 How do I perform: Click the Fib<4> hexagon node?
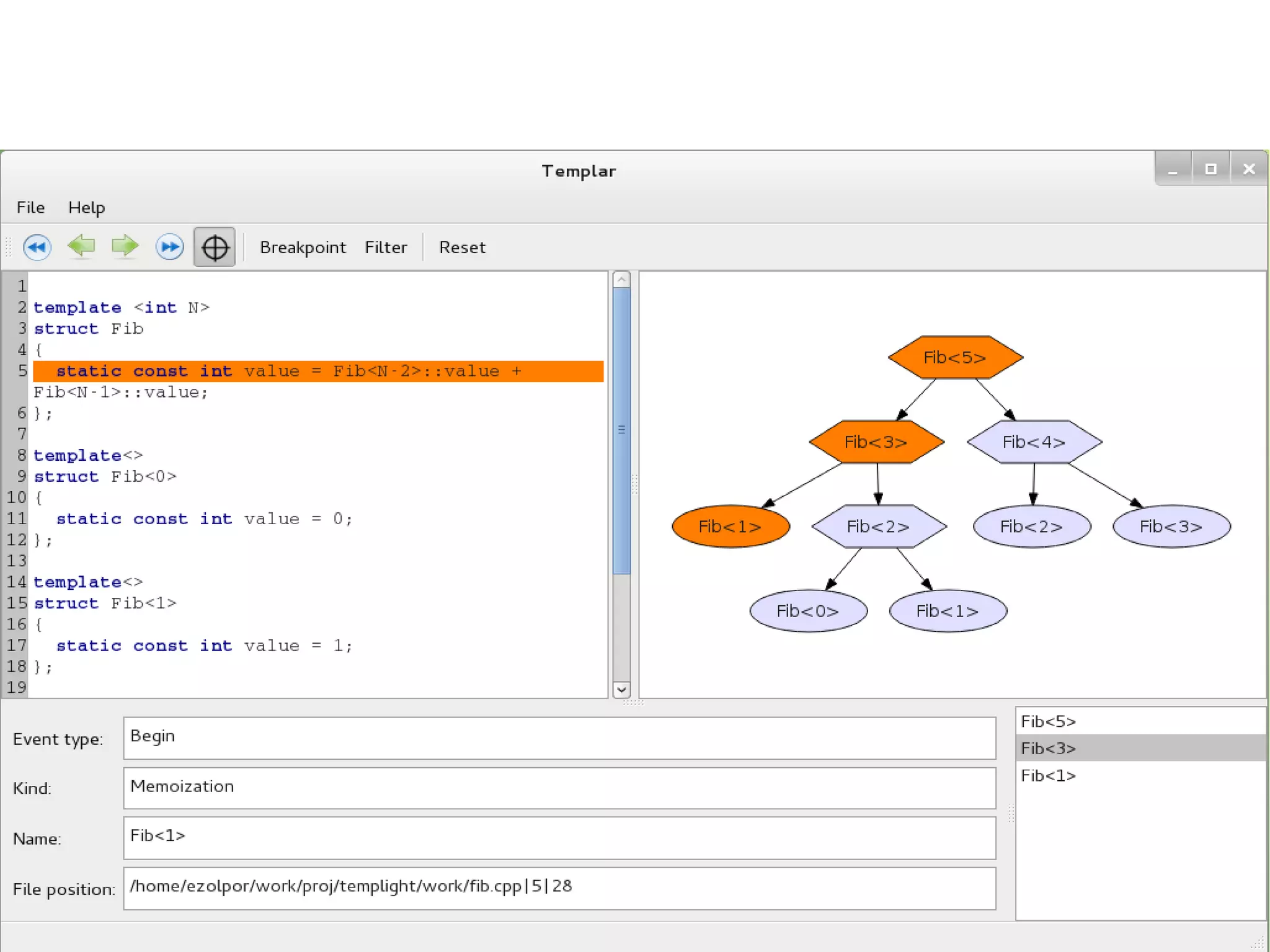tap(1034, 442)
